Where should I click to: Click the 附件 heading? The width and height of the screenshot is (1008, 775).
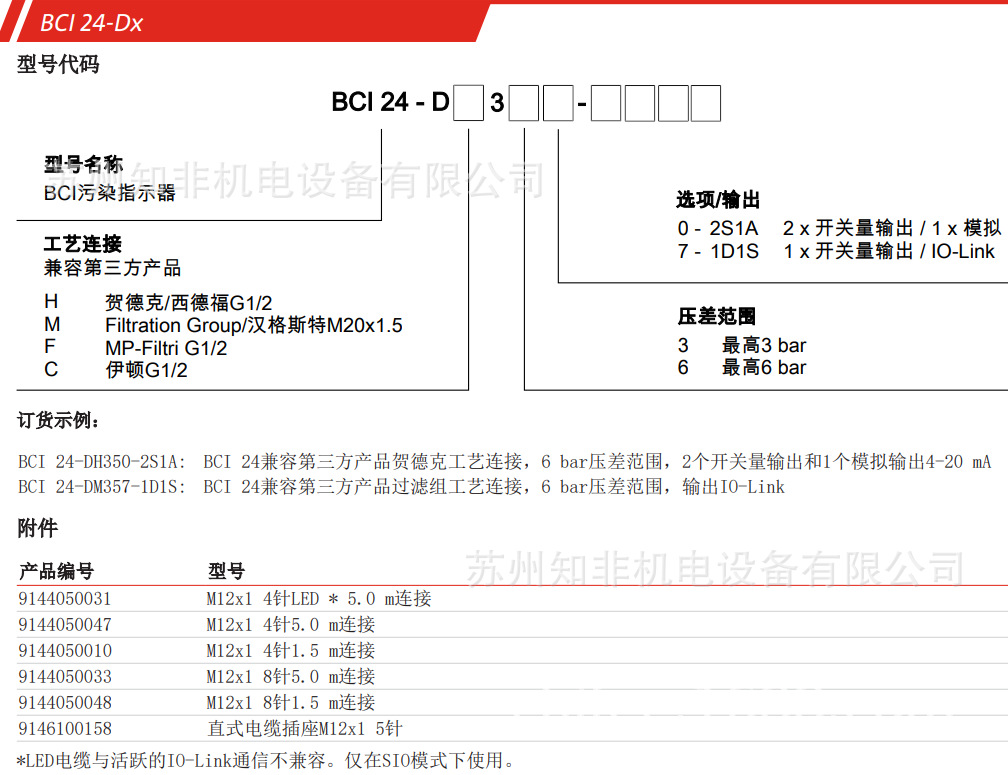coord(37,528)
